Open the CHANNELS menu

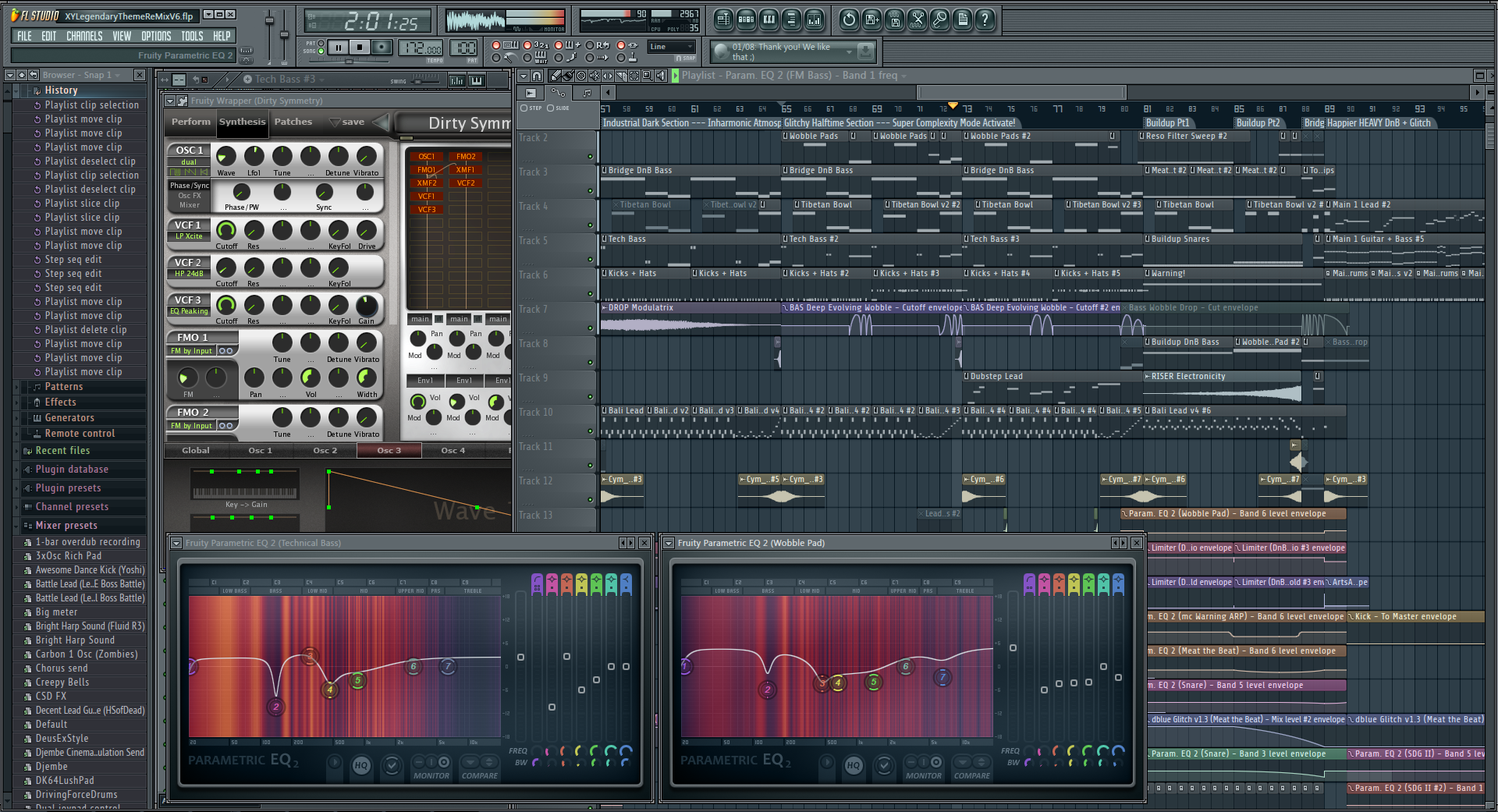click(x=84, y=36)
